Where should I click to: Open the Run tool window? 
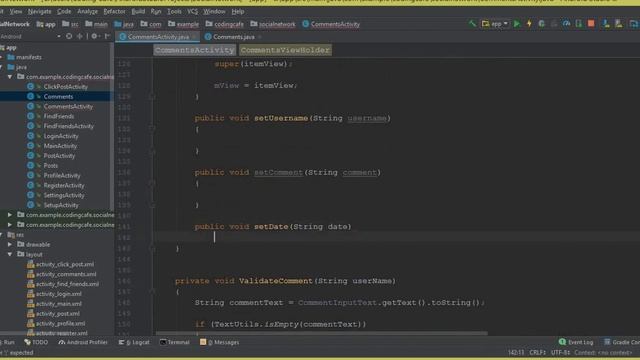click(7, 342)
